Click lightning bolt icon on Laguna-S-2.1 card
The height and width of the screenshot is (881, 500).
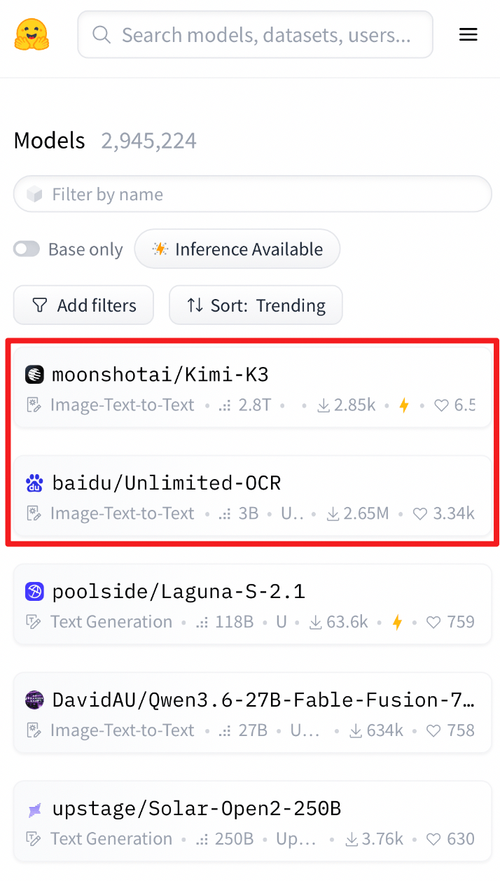coord(397,622)
